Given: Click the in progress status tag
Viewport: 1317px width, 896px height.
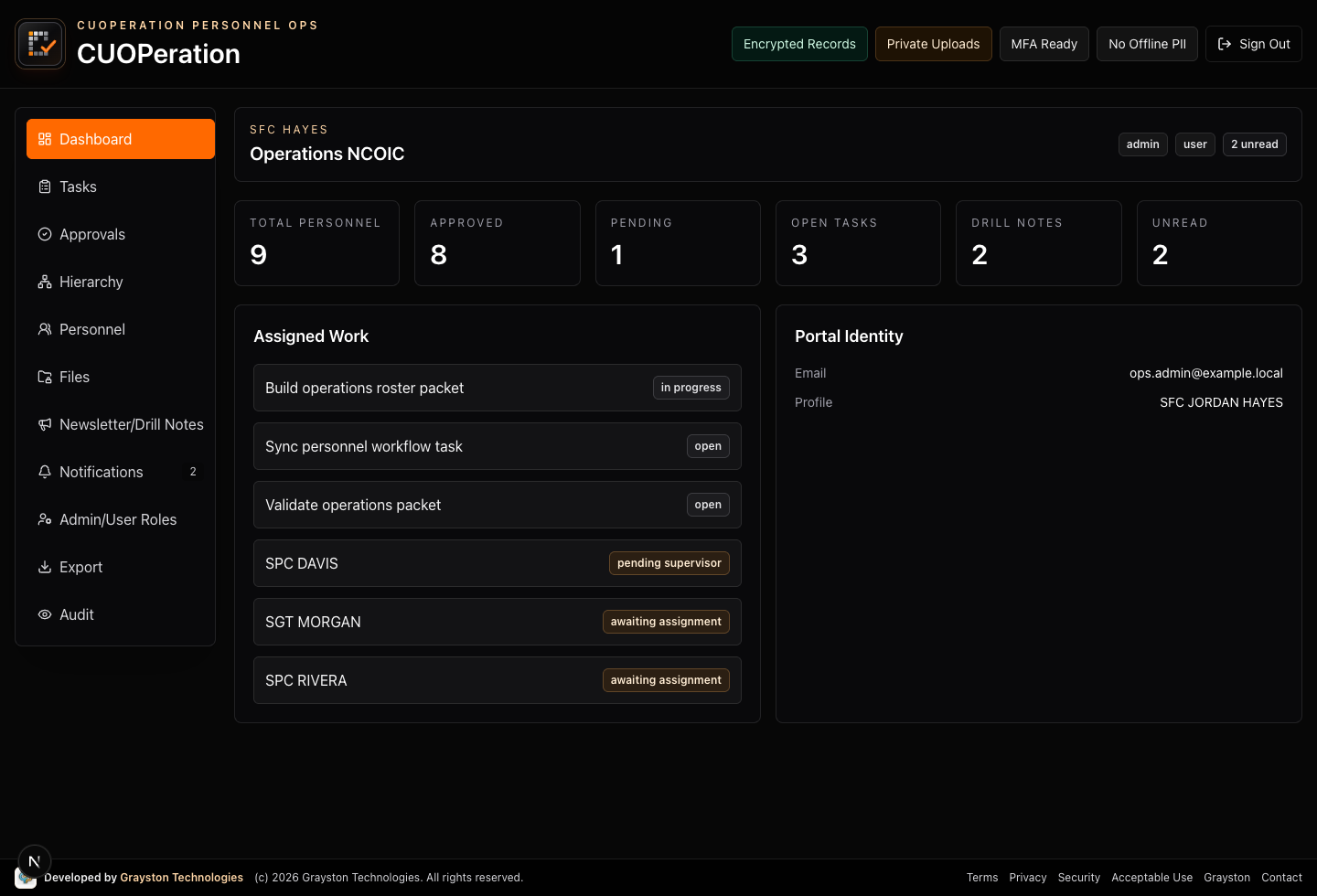Looking at the screenshot, I should [x=691, y=388].
